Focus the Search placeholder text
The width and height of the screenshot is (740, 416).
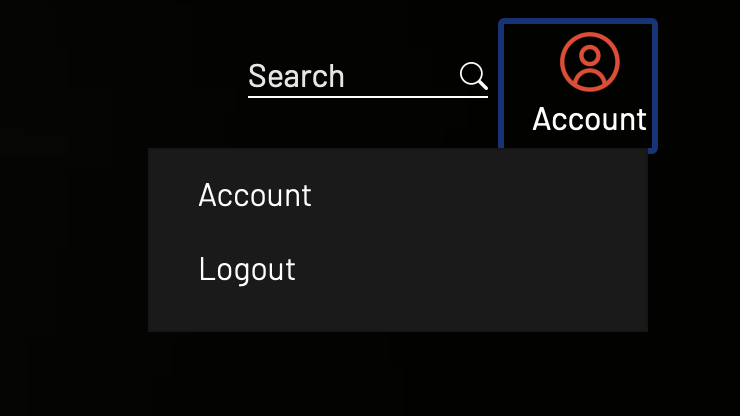[296, 76]
